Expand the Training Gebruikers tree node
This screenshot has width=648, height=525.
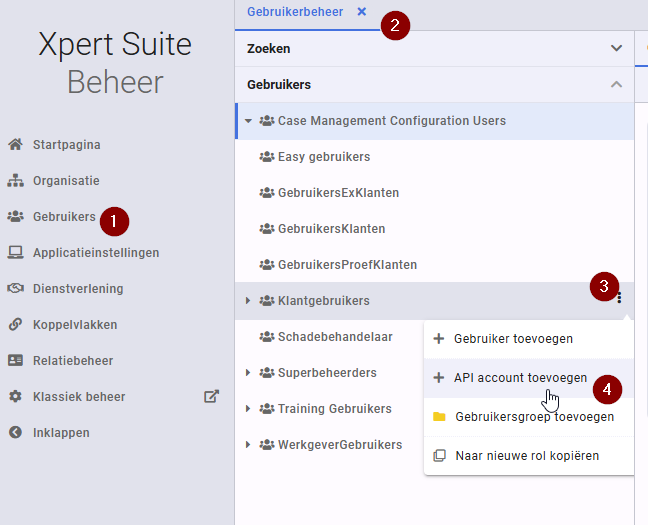point(248,408)
